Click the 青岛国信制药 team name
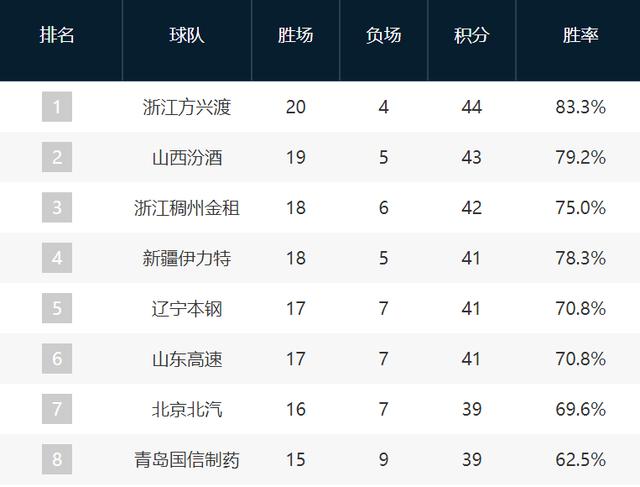This screenshot has height=487, width=640. point(187,460)
